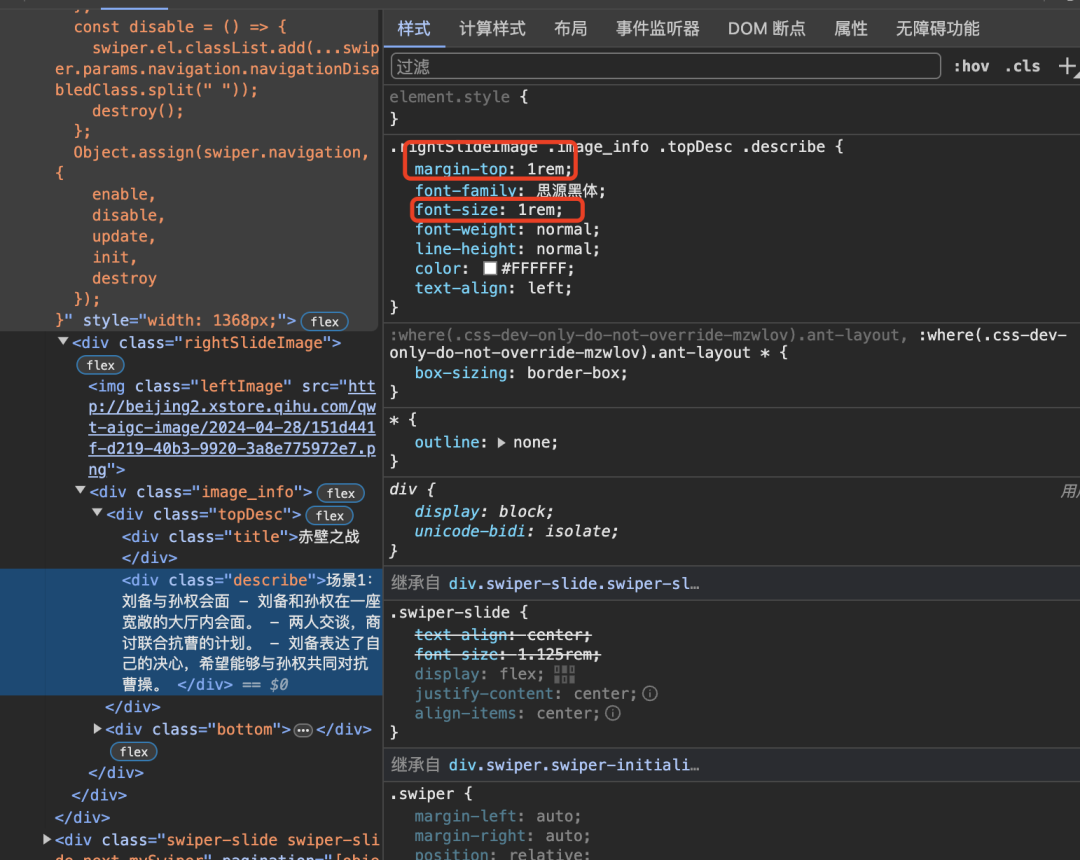Toggle flex badge on image_info div
This screenshot has width=1080, height=860.
coord(340,492)
